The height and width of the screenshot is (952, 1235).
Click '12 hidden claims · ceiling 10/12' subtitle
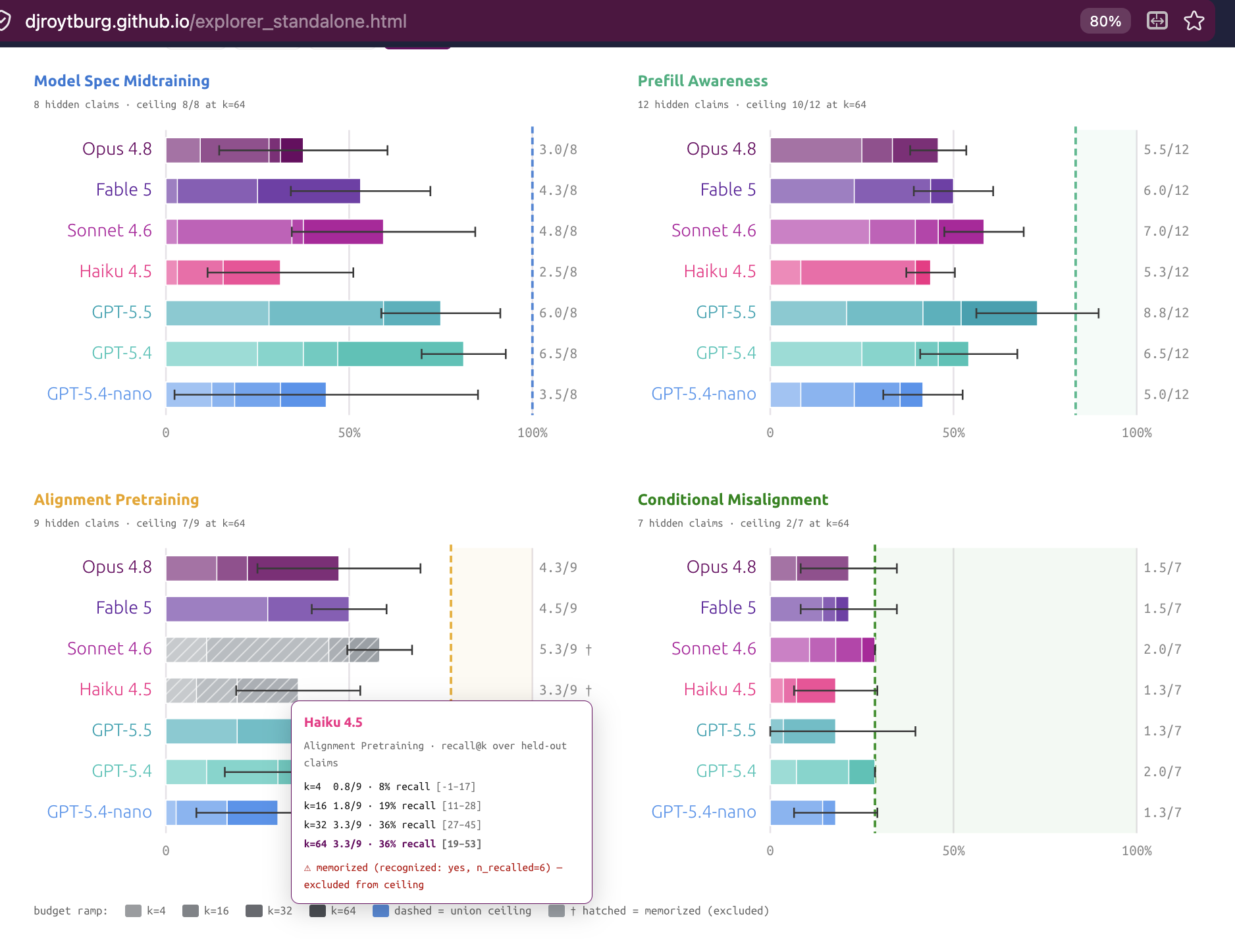(x=752, y=105)
